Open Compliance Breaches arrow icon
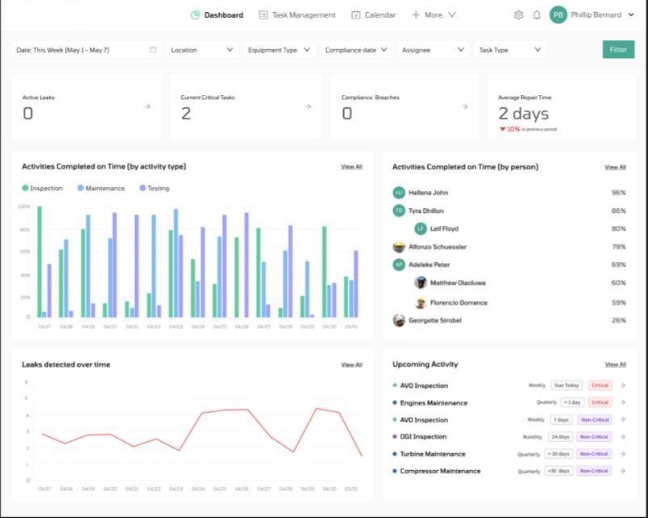 click(x=465, y=107)
